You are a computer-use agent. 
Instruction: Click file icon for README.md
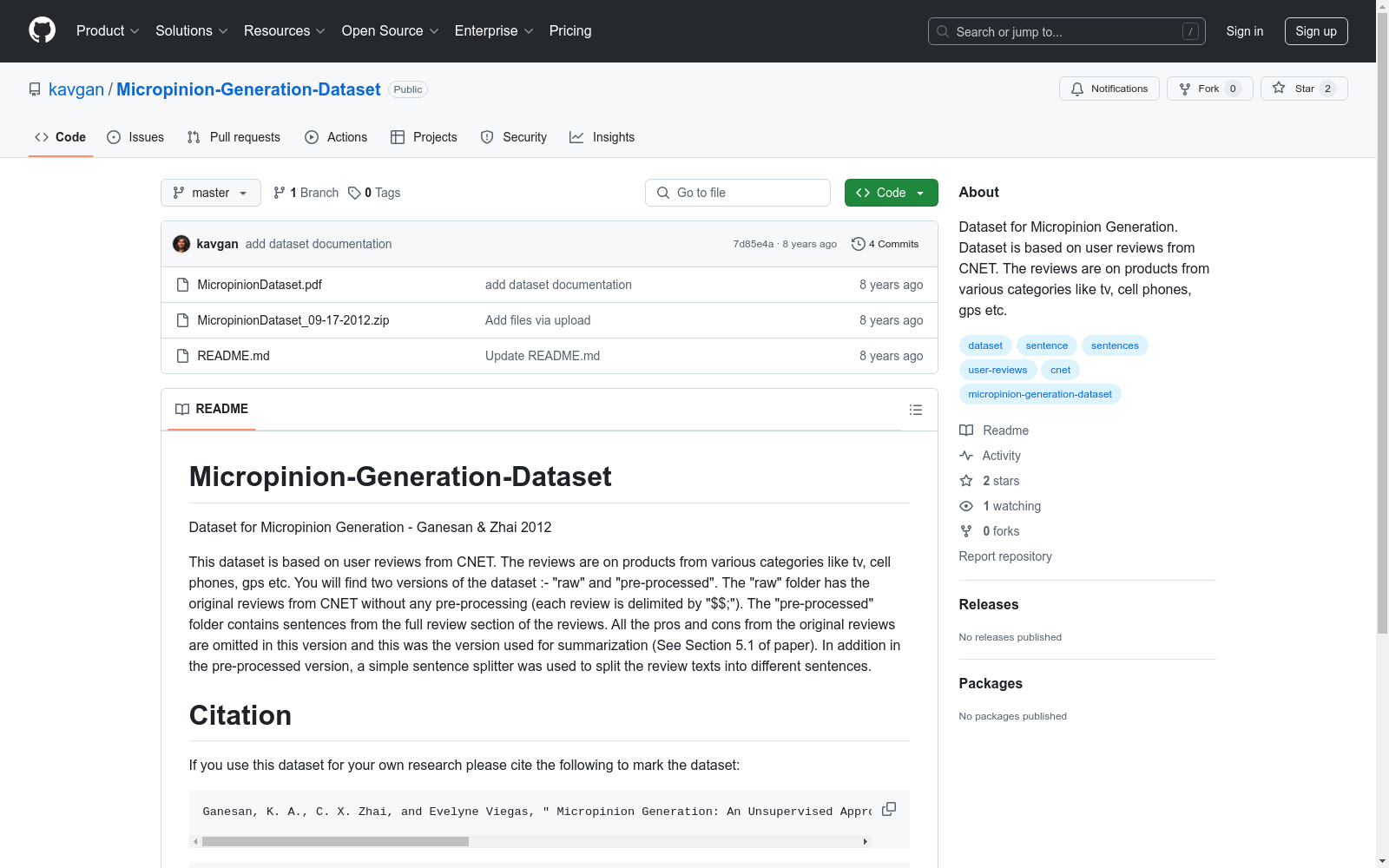tap(182, 356)
